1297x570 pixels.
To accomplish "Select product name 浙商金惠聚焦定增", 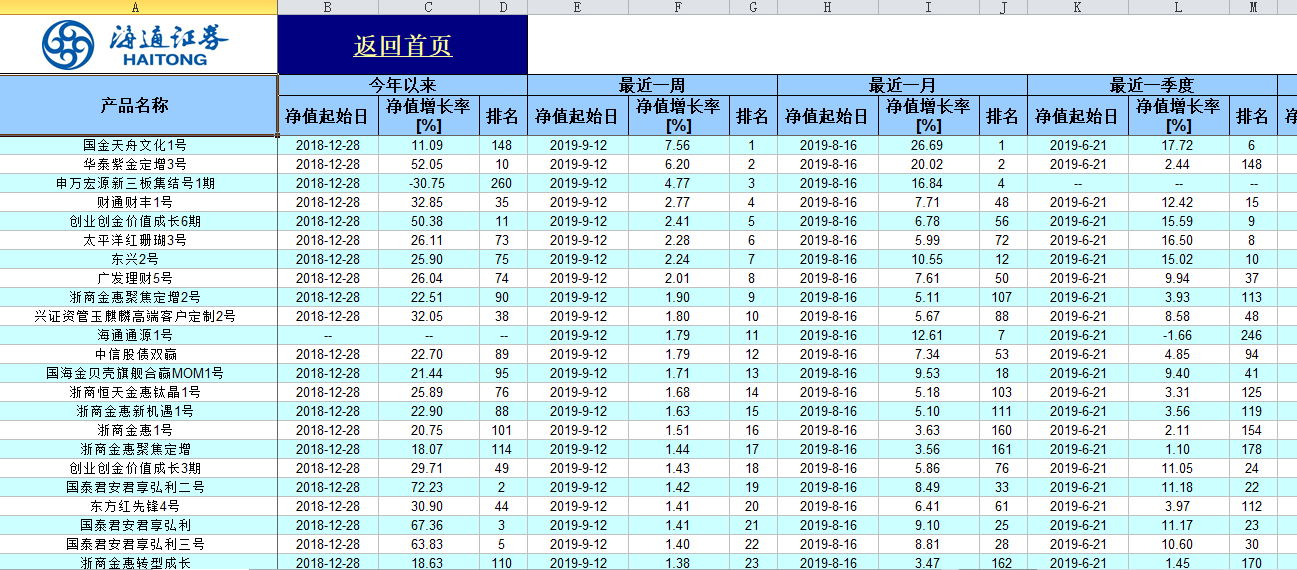I will click(135, 449).
